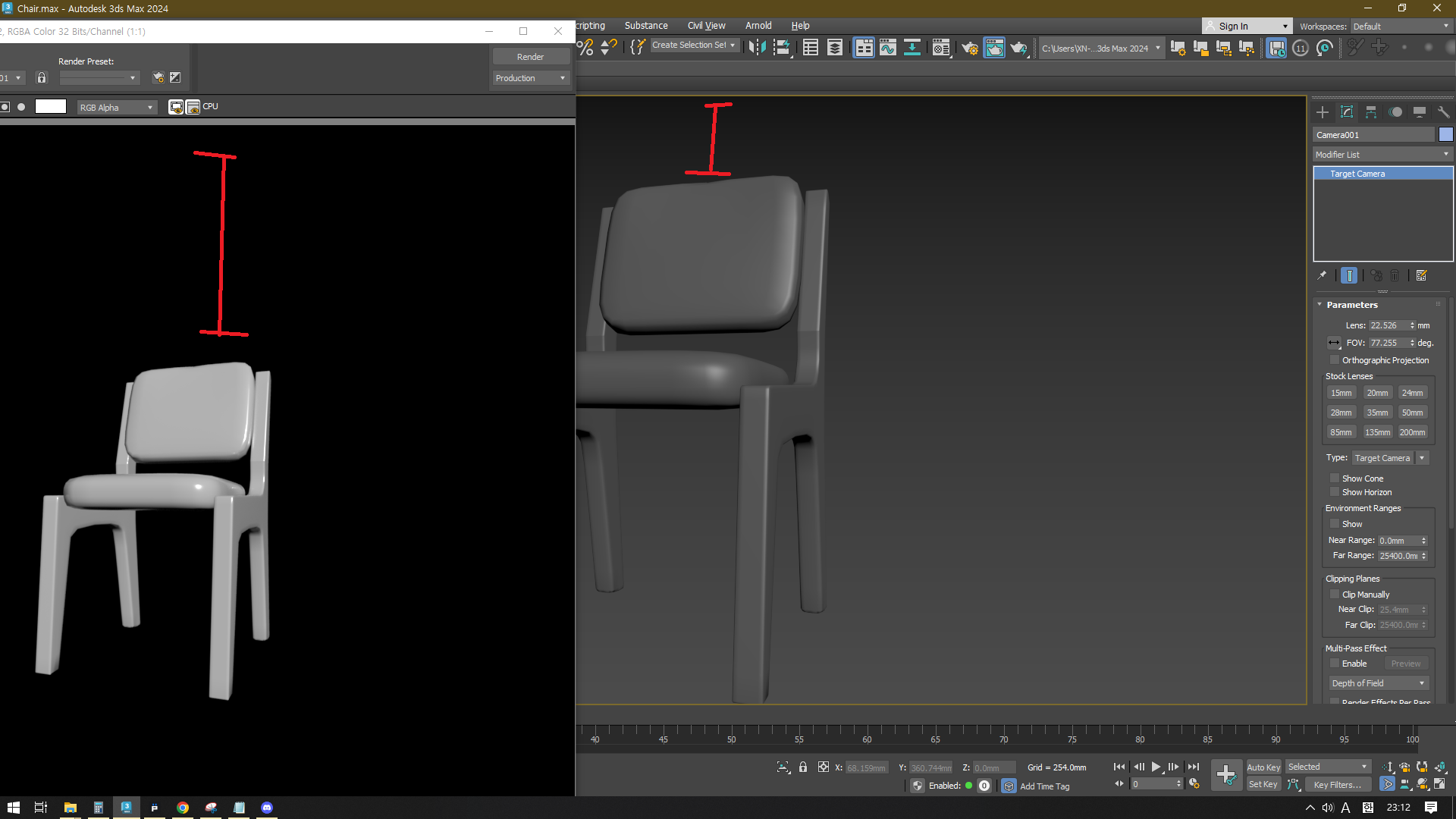Click the Render button
1456x819 pixels.
pos(531,57)
